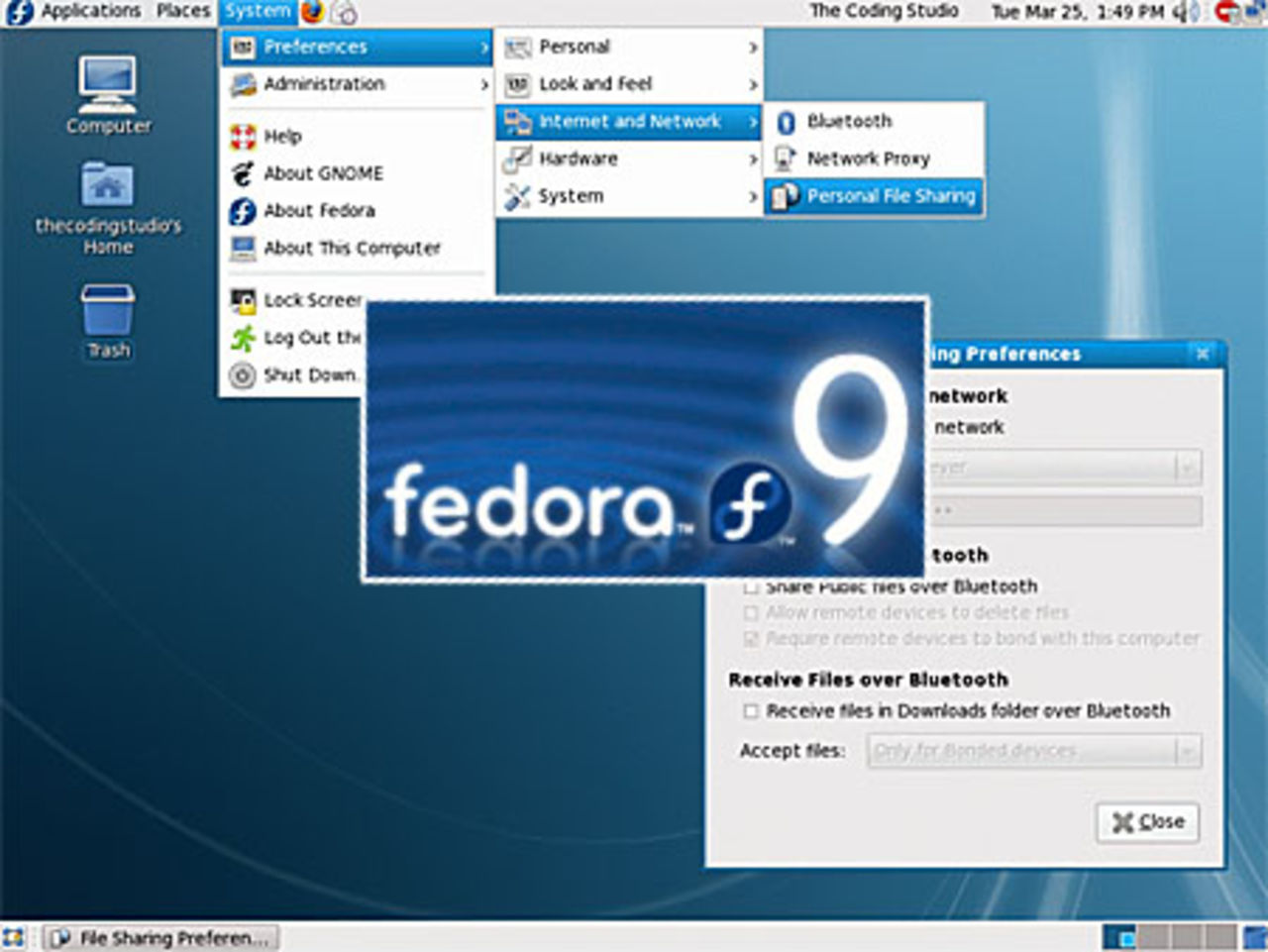Click the Look and Feel submenu icon
Image resolution: width=1268 pixels, height=952 pixels.
[517, 84]
